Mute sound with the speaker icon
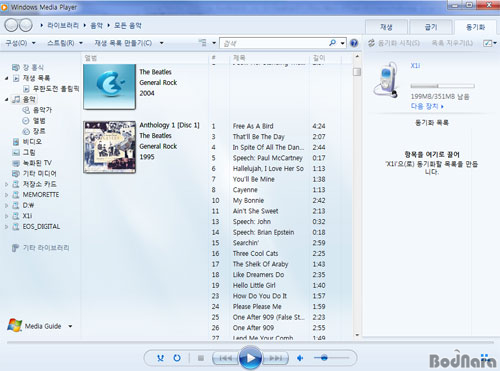500x371 pixels. click(300, 358)
